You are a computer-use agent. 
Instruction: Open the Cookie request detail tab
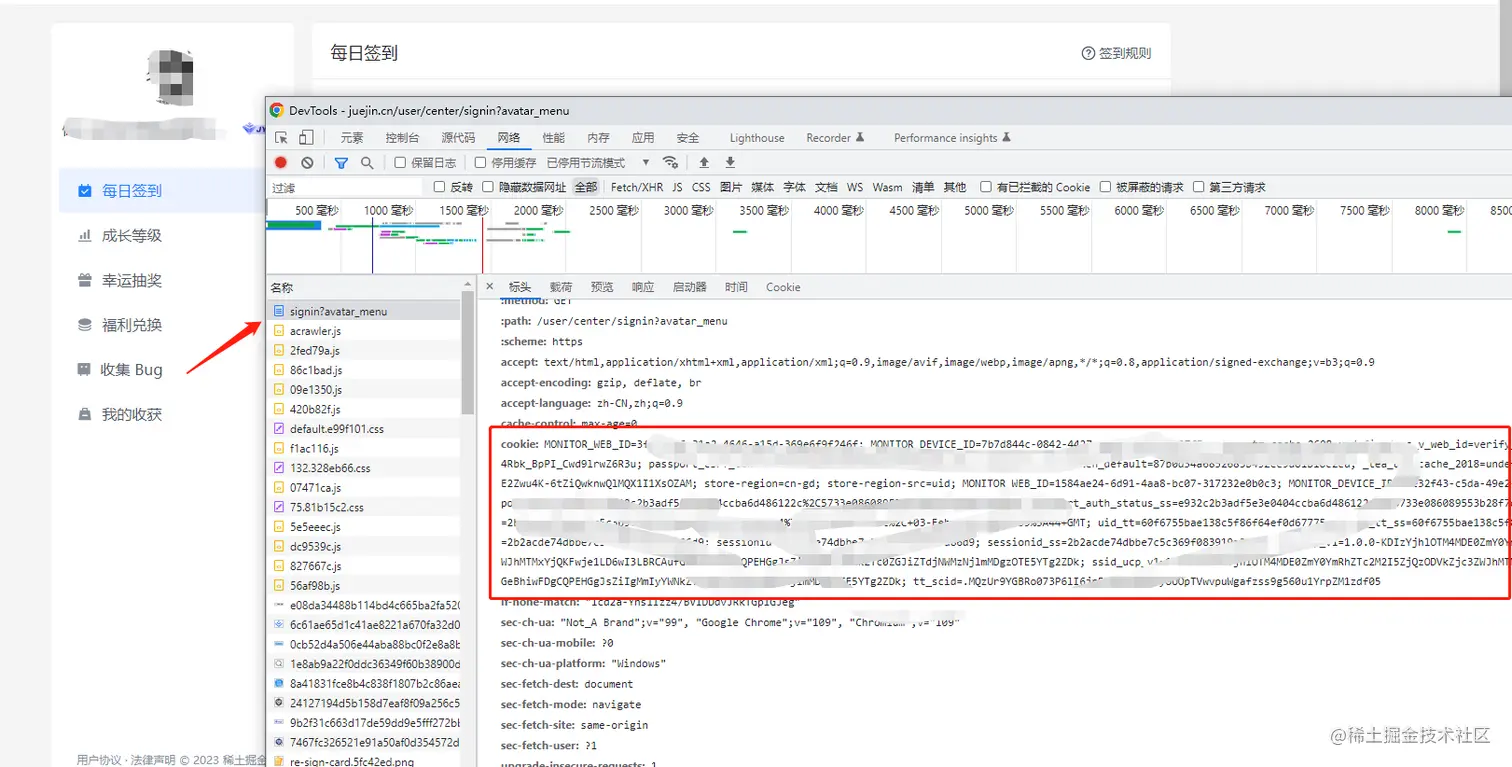point(783,287)
